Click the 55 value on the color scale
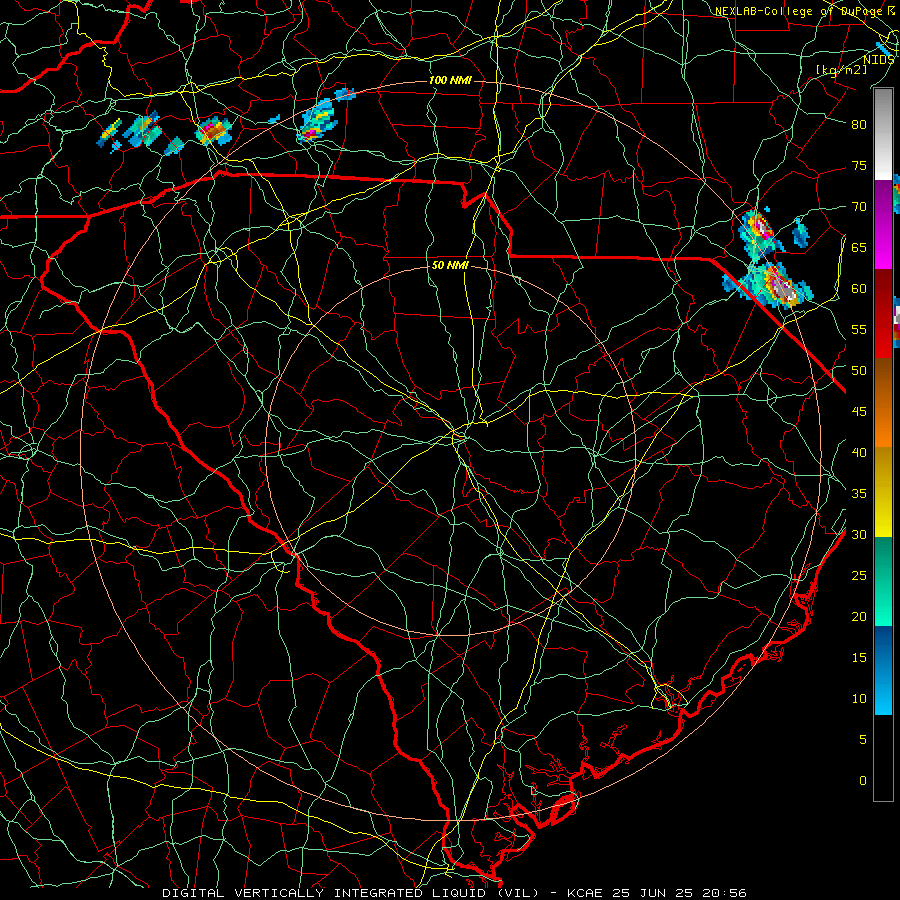The width and height of the screenshot is (900, 900). [859, 330]
